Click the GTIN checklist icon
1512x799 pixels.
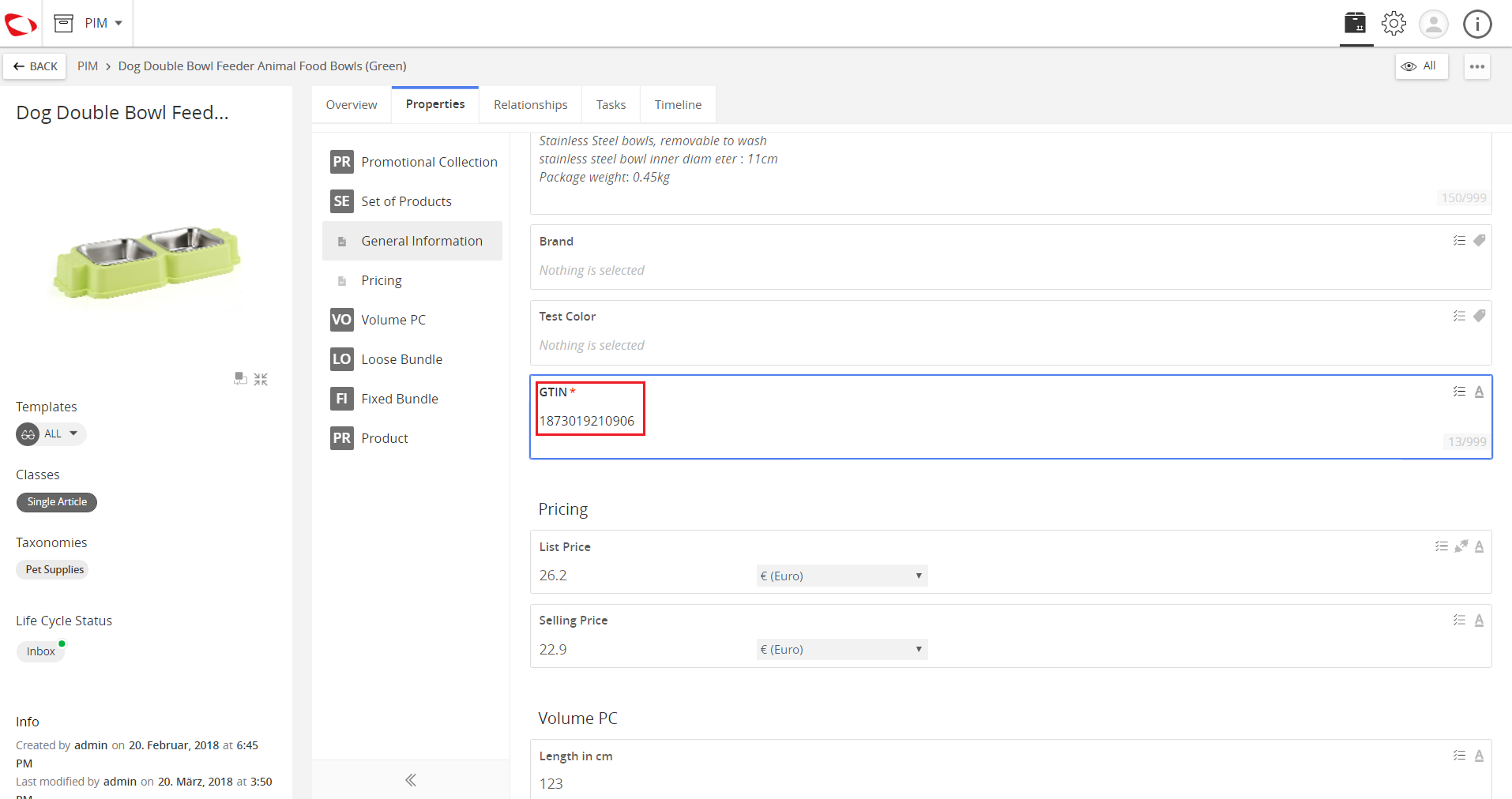click(1459, 392)
